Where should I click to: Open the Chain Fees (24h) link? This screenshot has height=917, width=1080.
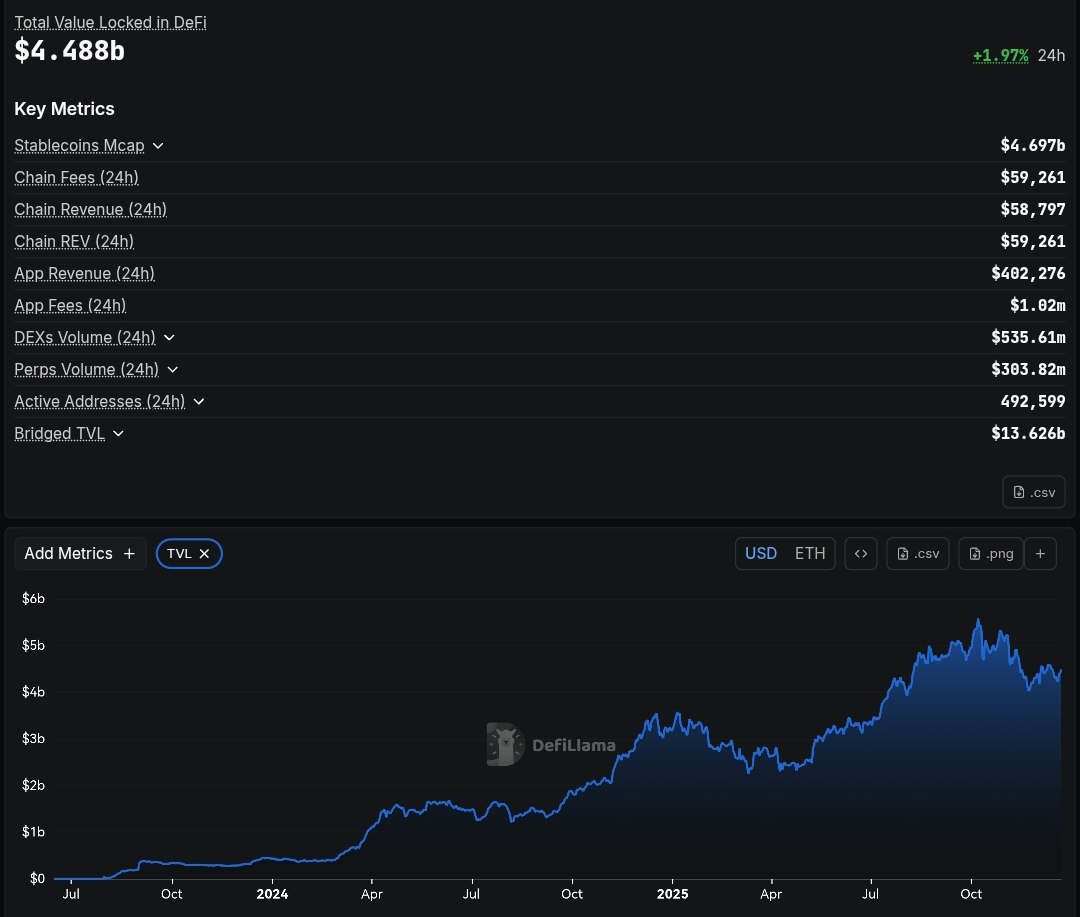pos(76,177)
